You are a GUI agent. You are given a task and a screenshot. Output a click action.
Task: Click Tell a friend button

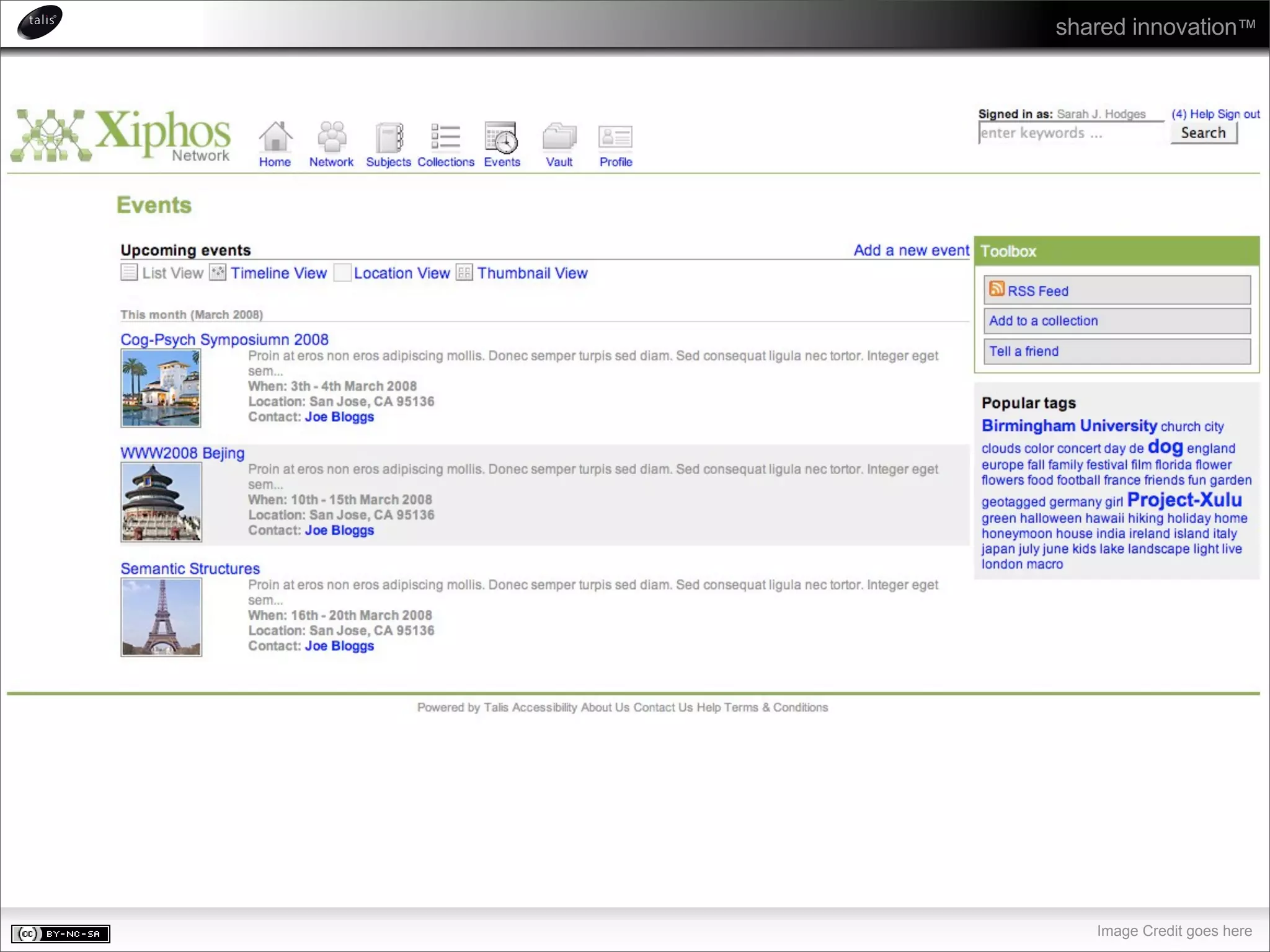click(x=1117, y=351)
